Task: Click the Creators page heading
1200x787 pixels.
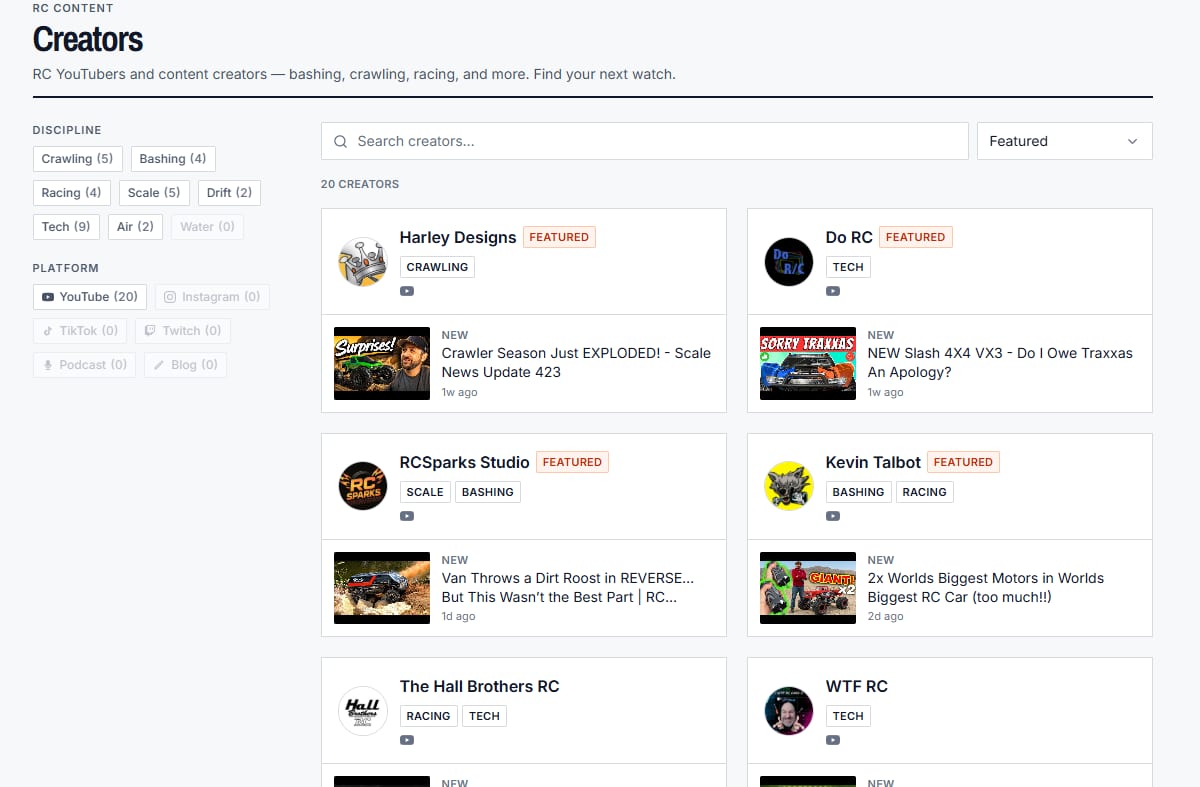Action: [x=88, y=39]
